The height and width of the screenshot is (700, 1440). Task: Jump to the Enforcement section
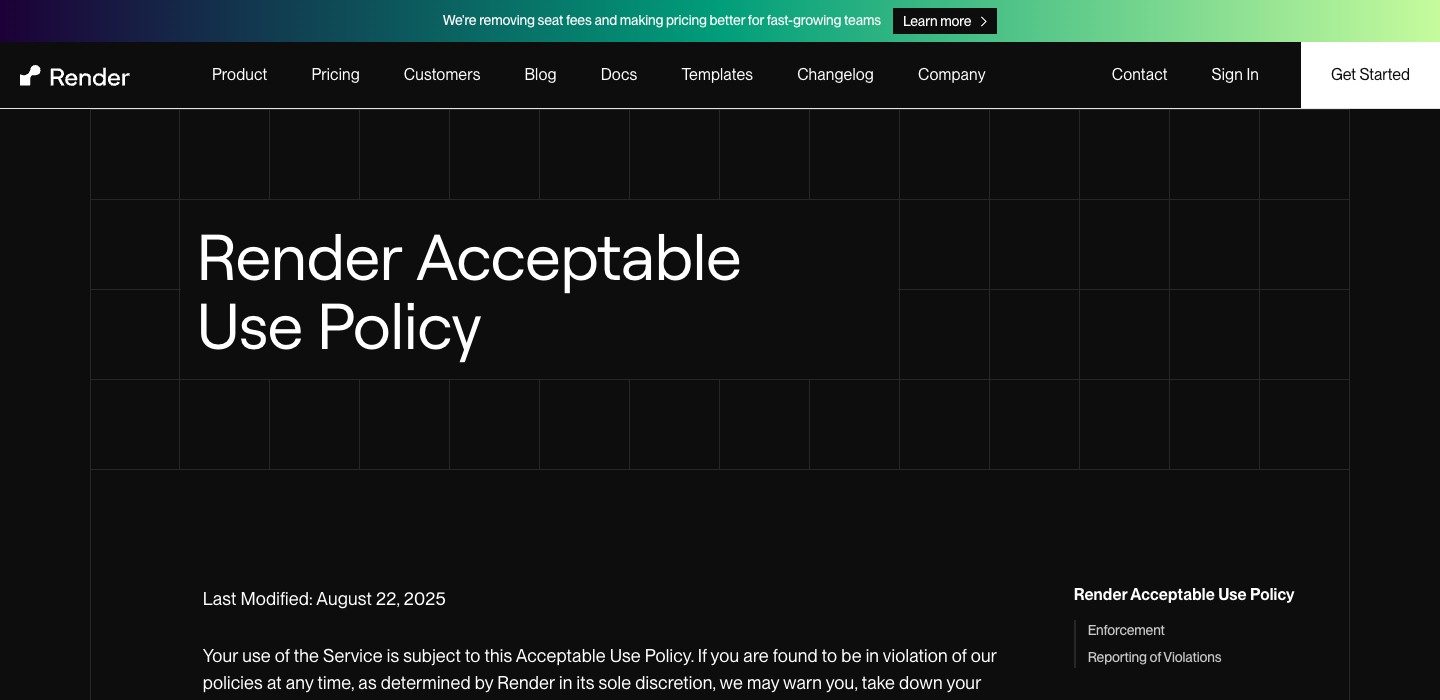point(1126,630)
